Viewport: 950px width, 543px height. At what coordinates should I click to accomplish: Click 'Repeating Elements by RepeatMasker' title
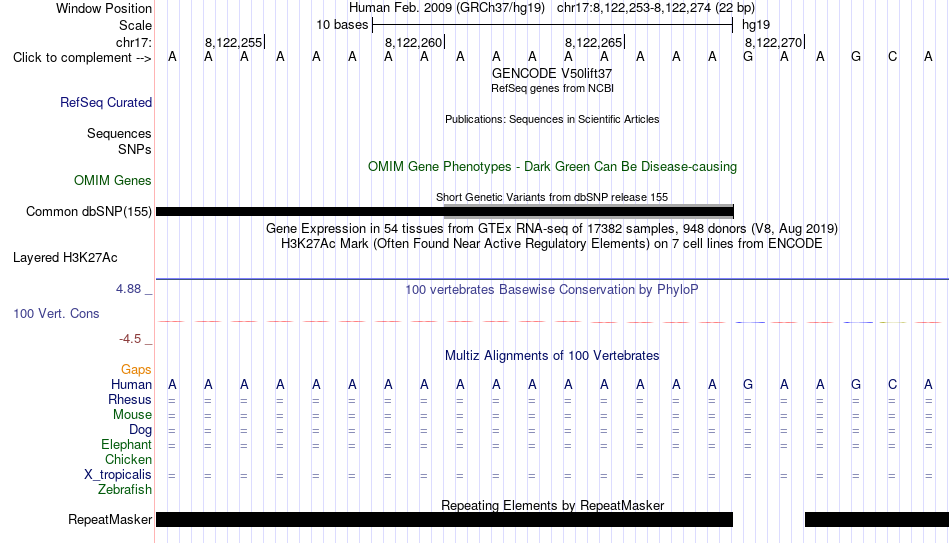point(552,505)
